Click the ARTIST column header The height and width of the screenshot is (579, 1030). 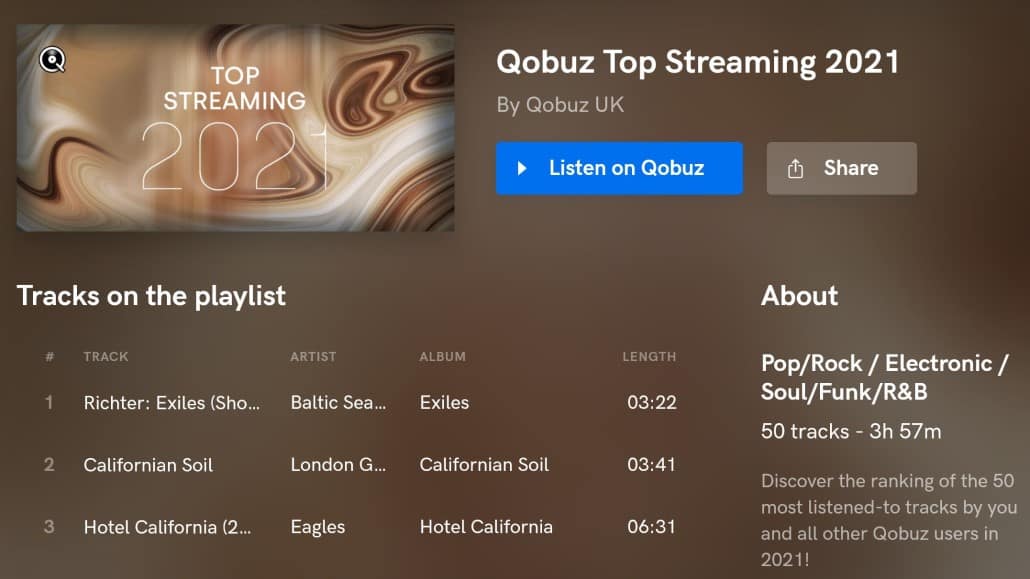[313, 356]
